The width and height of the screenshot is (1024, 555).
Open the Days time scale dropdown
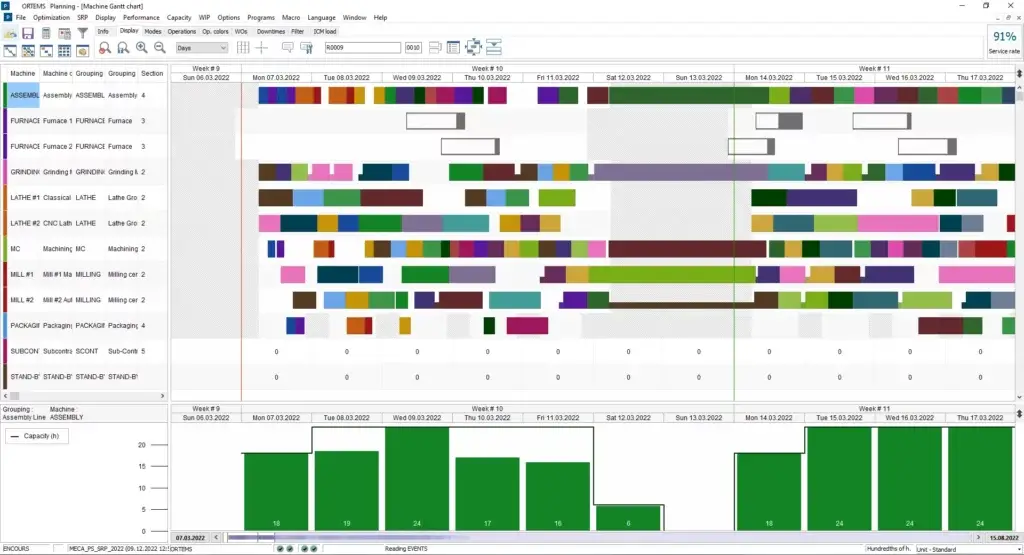click(201, 47)
